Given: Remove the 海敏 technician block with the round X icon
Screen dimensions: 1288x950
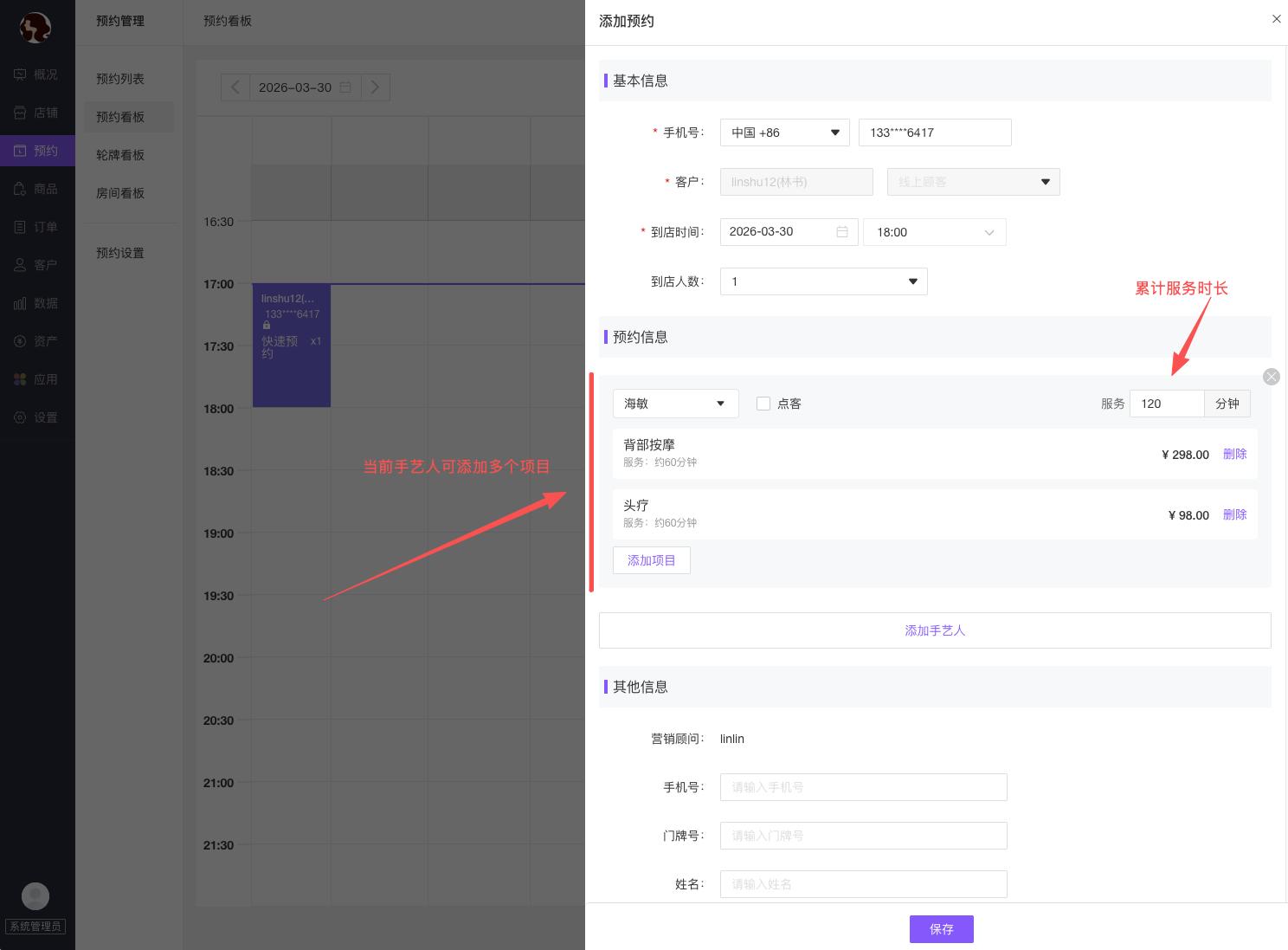Looking at the screenshot, I should tap(1271, 377).
